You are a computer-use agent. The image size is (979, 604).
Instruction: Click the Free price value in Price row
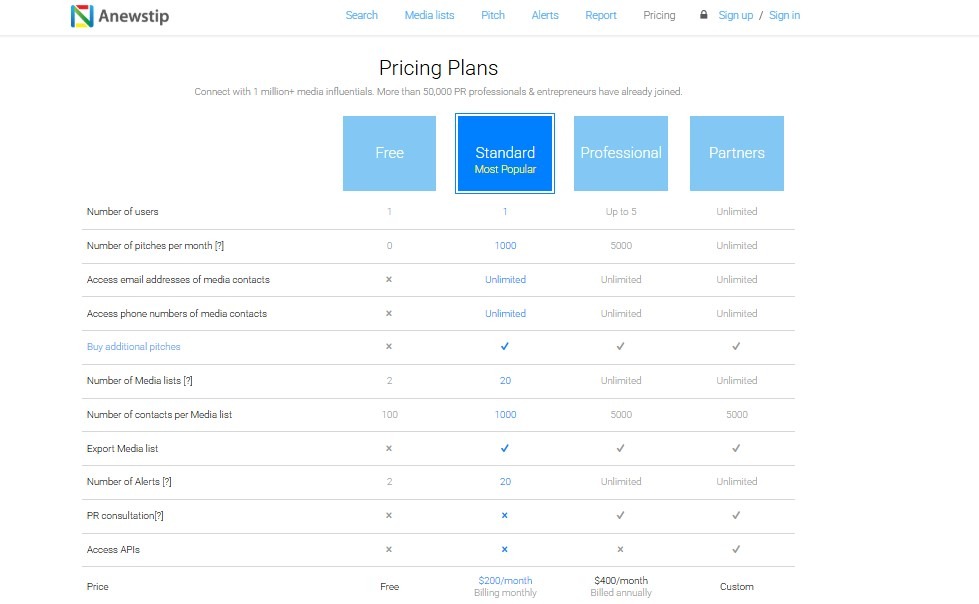pyautogui.click(x=390, y=587)
